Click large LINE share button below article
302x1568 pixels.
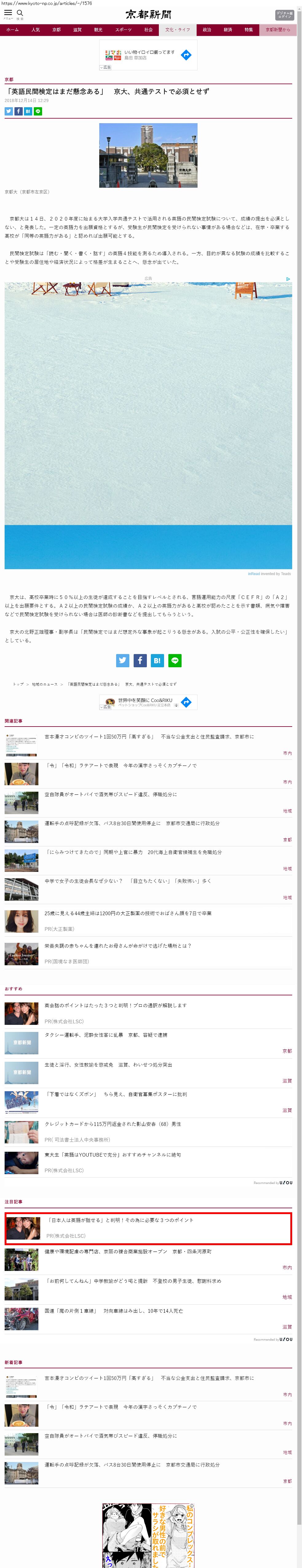(x=175, y=661)
